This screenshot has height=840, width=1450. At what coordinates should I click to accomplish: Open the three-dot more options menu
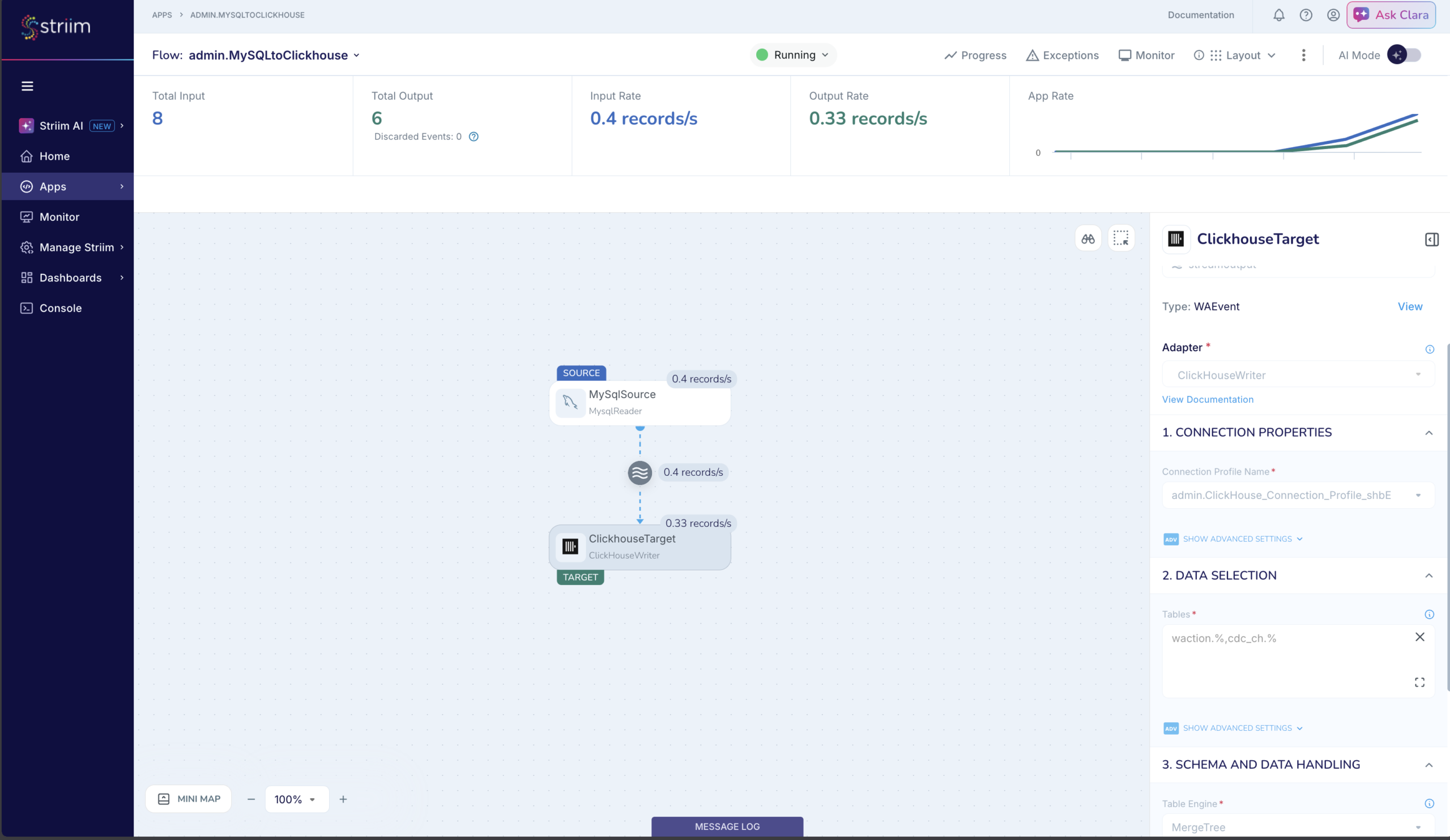pyautogui.click(x=1303, y=56)
